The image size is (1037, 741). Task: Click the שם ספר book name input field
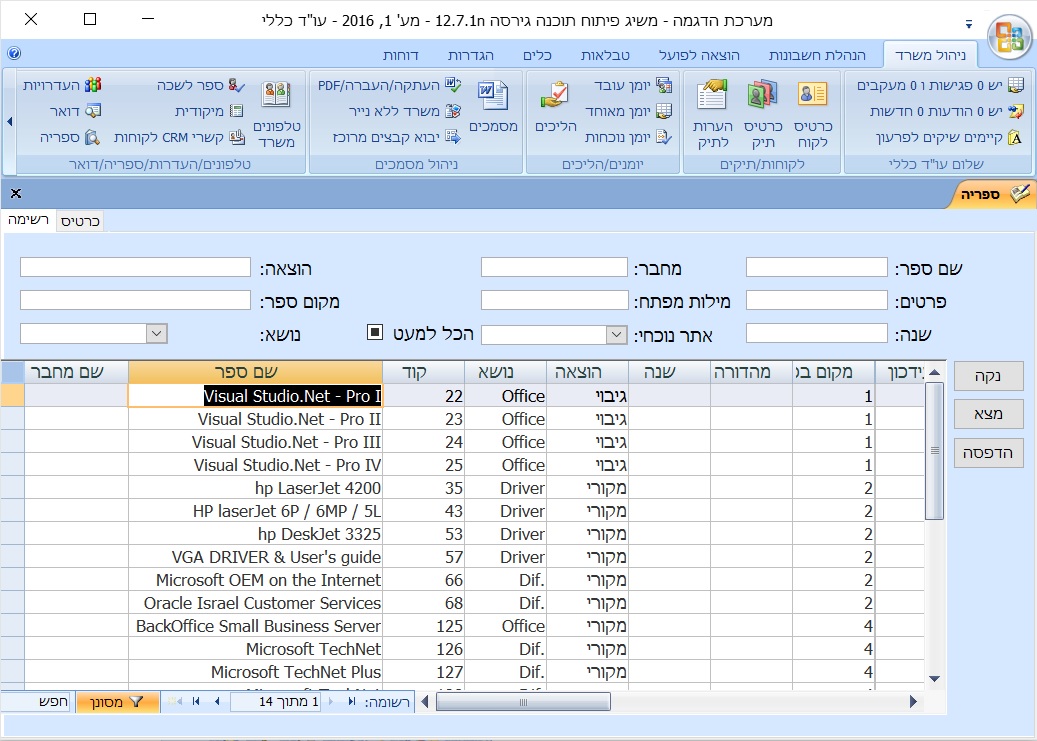[x=817, y=267]
